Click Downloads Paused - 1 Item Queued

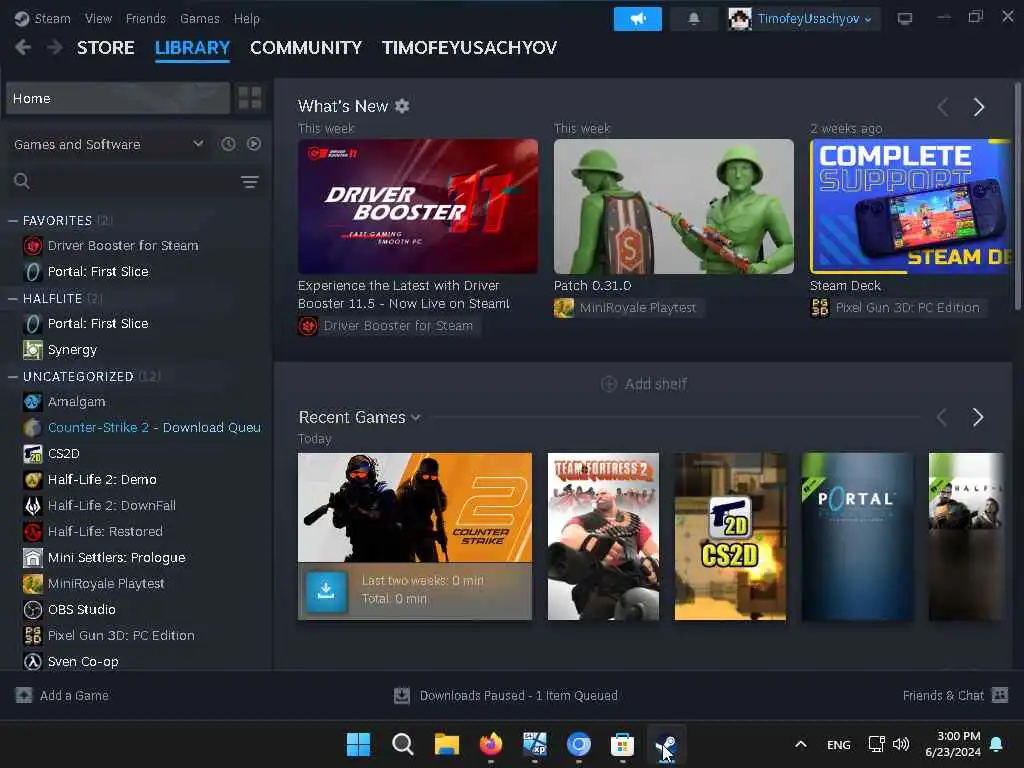519,696
